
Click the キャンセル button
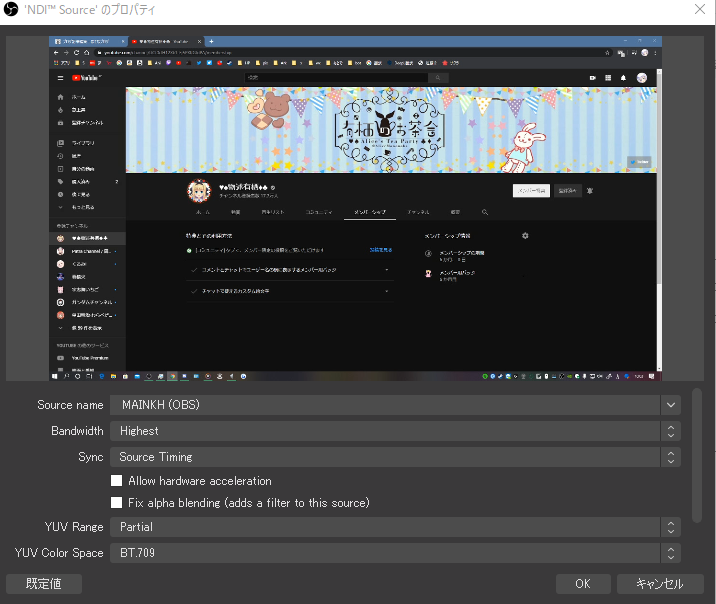point(660,584)
